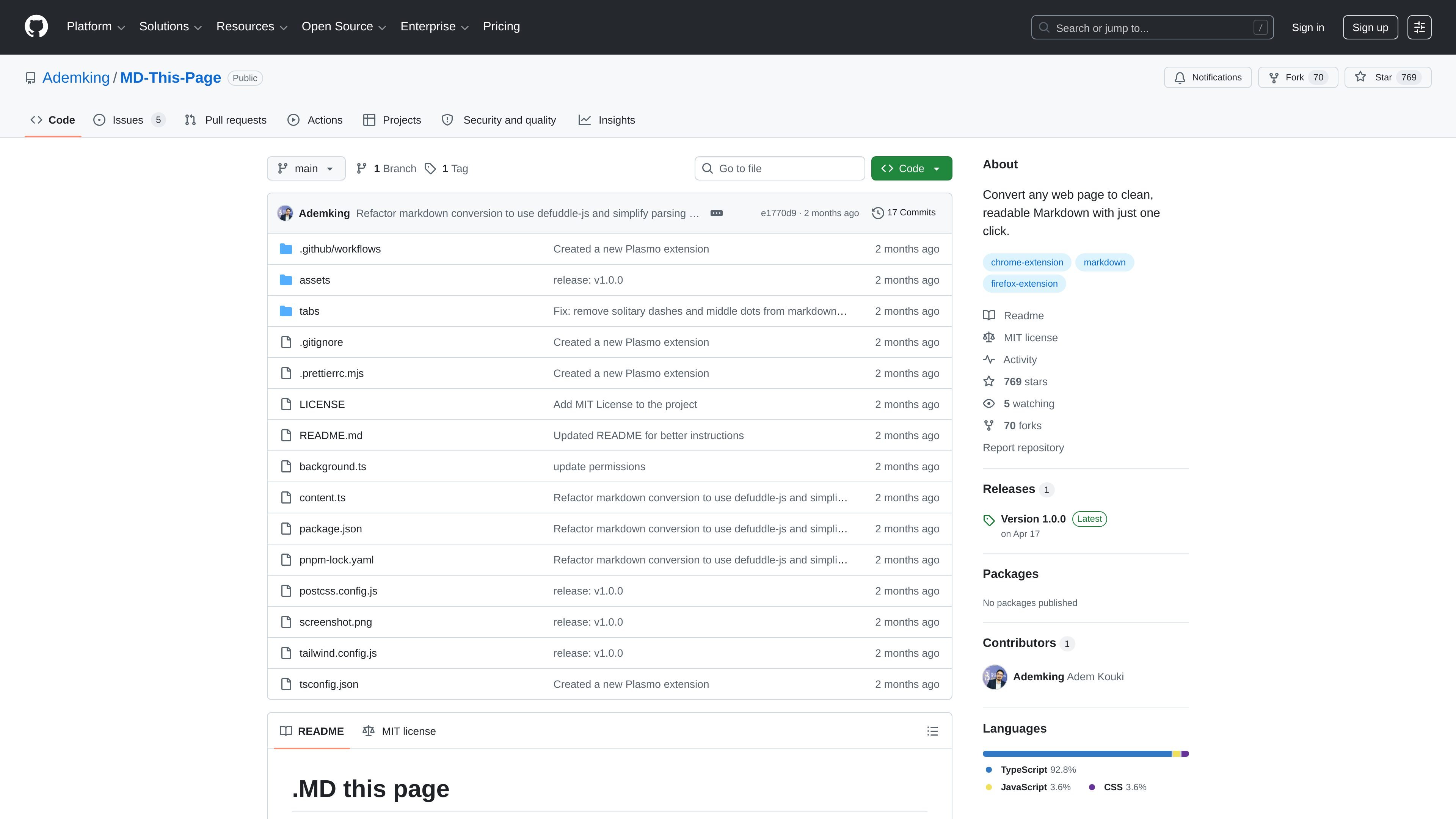The image size is (1456, 819).
Task: Expand the Enterprise menu
Action: (x=434, y=27)
